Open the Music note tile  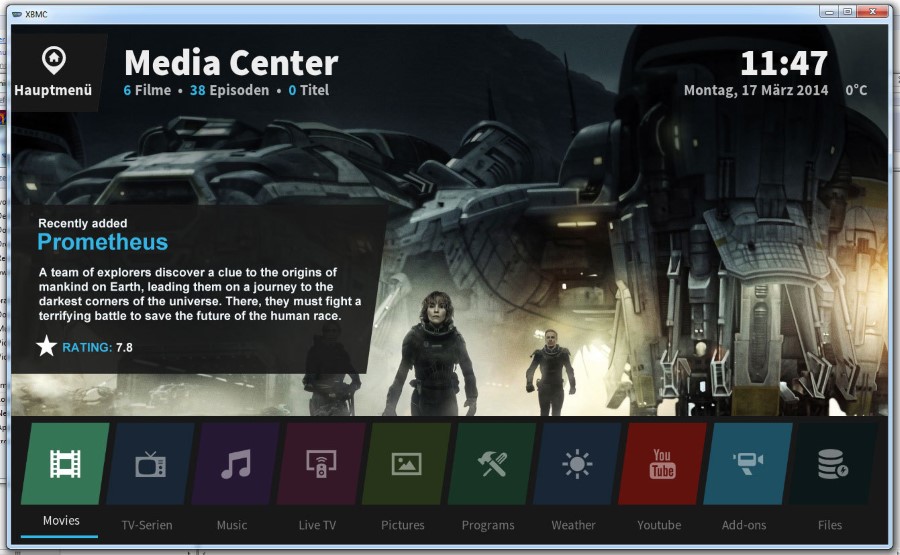coord(236,464)
